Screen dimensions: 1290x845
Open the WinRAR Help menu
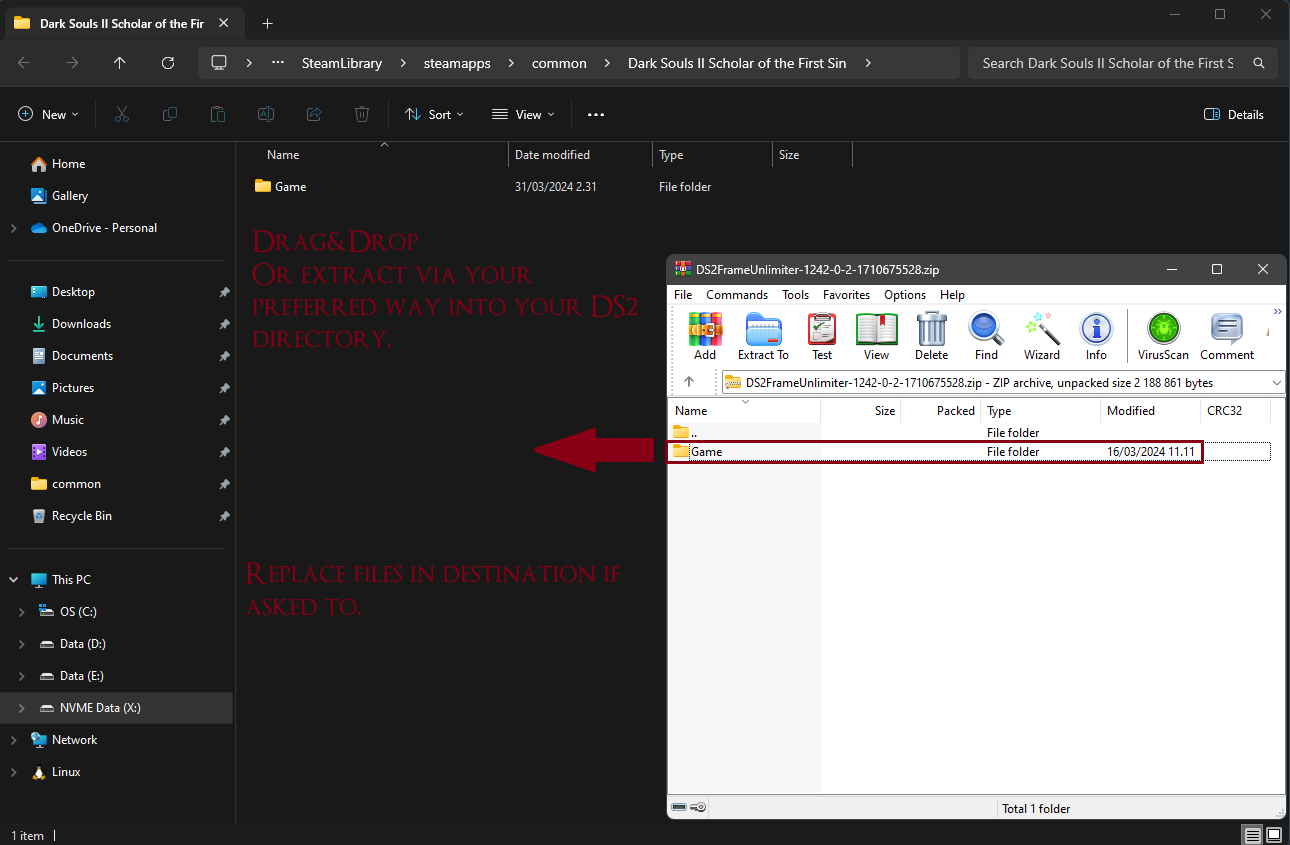click(953, 295)
